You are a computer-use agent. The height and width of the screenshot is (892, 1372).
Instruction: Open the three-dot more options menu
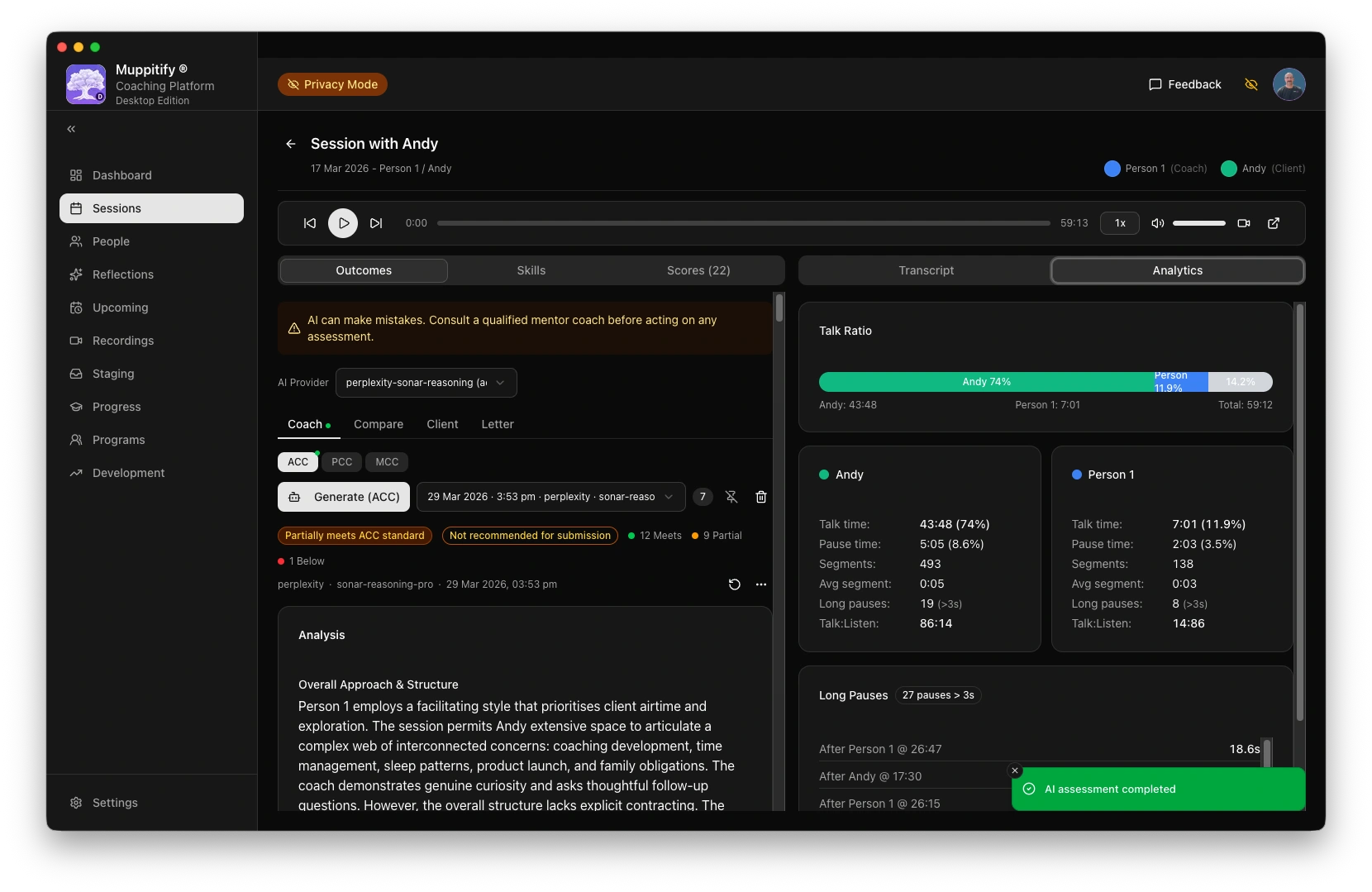(x=761, y=584)
